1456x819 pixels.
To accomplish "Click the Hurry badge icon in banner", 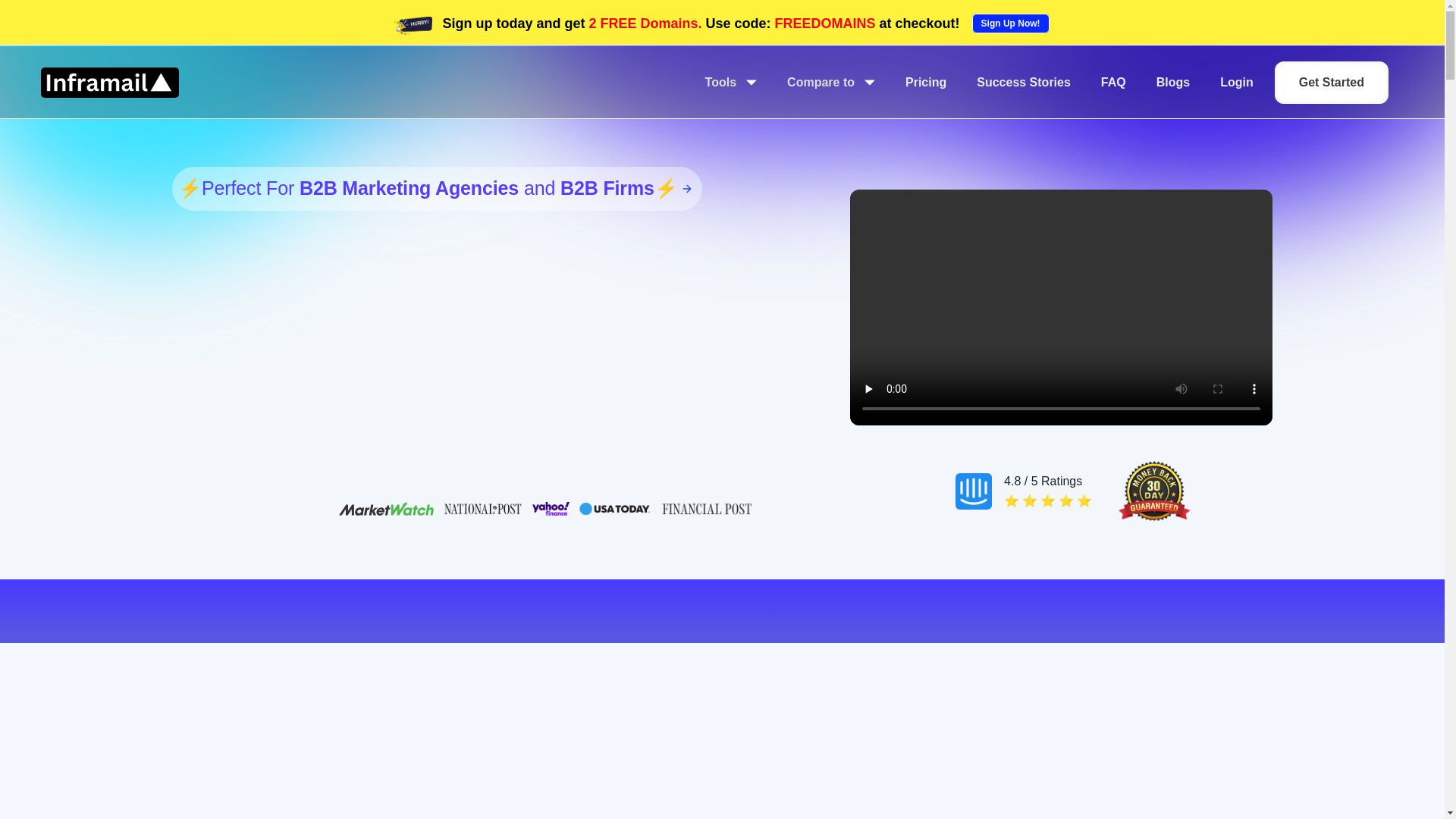I will (414, 25).
